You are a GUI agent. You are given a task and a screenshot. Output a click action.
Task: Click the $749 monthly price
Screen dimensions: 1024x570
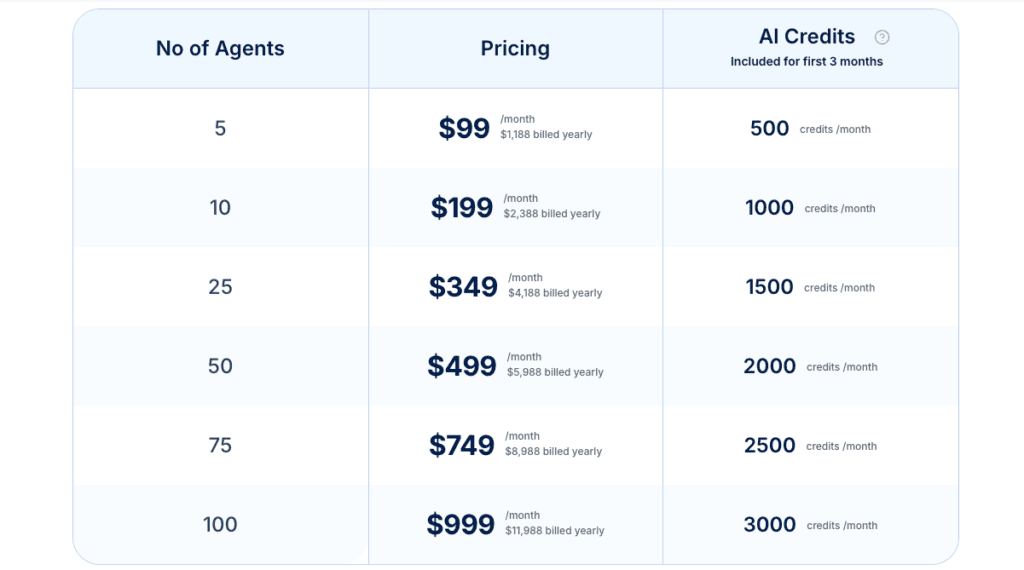pyautogui.click(x=461, y=445)
